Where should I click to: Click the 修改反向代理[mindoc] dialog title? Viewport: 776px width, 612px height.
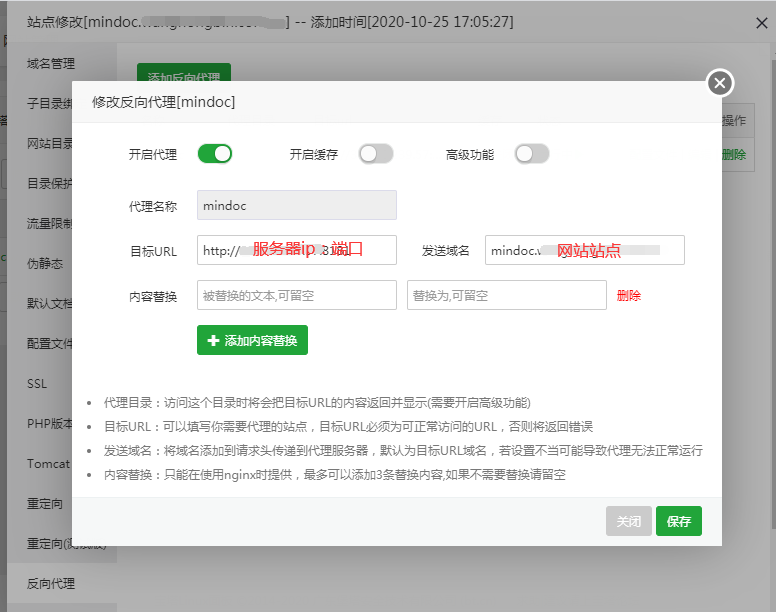163,102
